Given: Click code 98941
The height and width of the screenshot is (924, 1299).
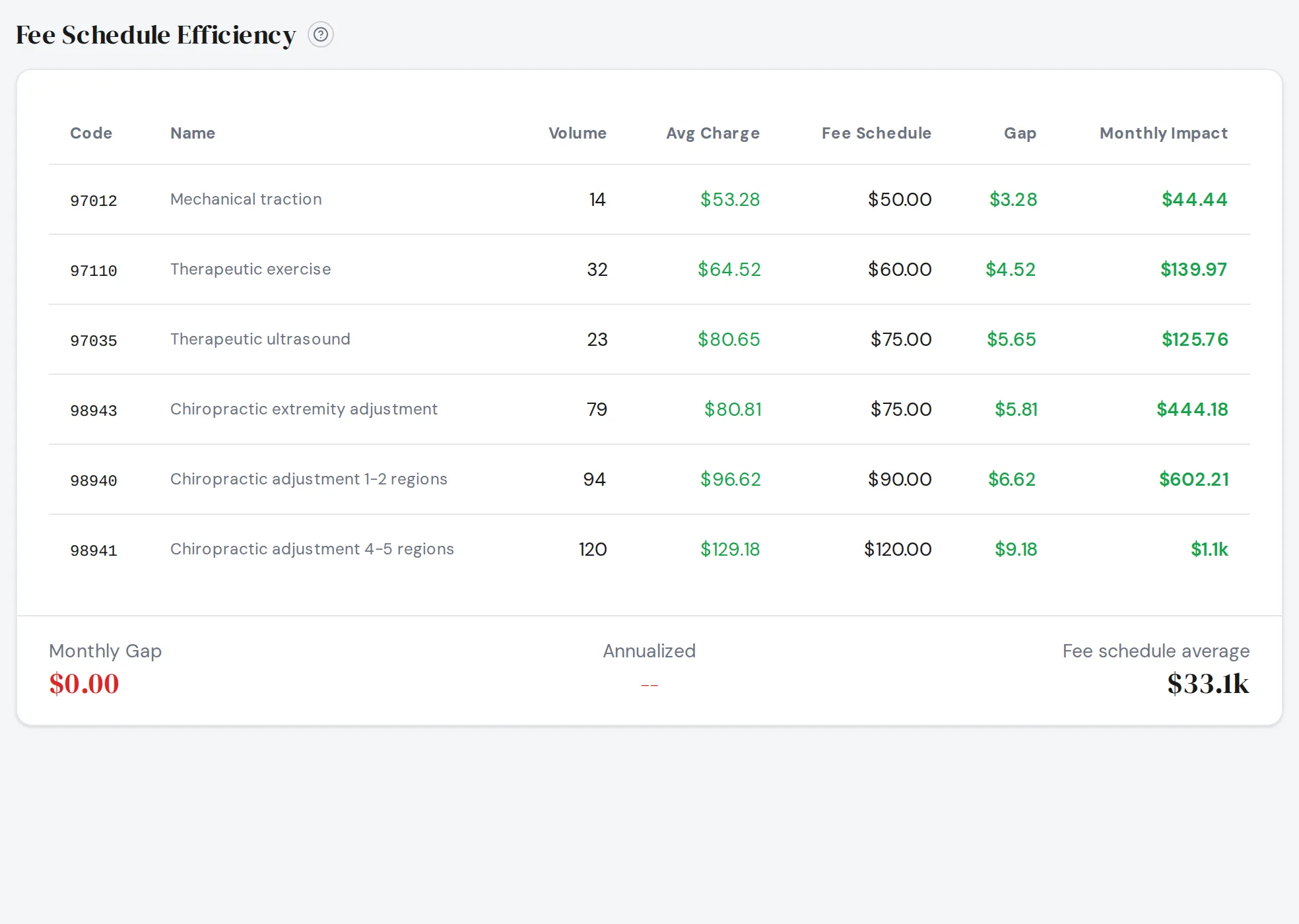Looking at the screenshot, I should [x=94, y=550].
